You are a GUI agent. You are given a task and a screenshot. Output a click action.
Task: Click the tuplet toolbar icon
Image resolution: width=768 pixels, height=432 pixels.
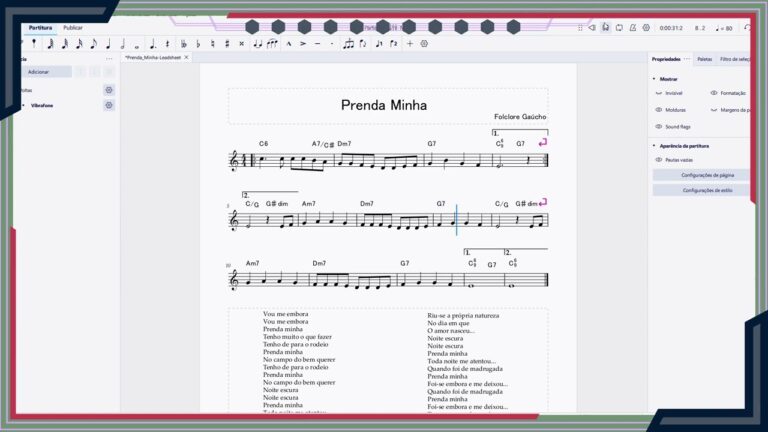pyautogui.click(x=348, y=44)
